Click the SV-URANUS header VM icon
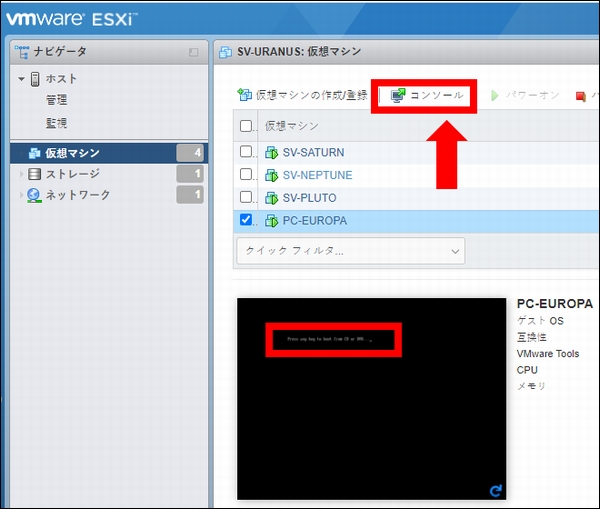 click(225, 52)
